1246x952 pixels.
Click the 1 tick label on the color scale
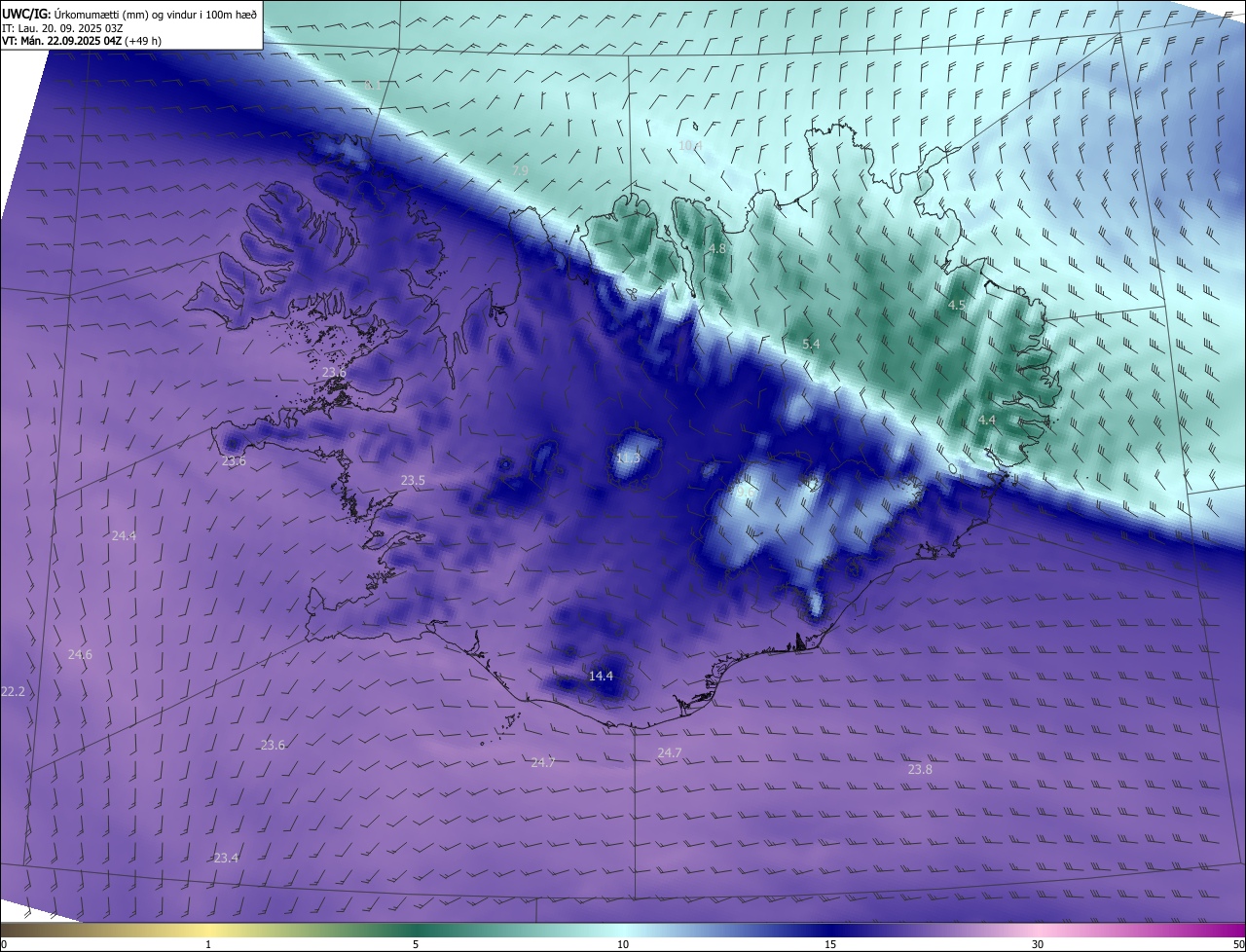coord(208,944)
